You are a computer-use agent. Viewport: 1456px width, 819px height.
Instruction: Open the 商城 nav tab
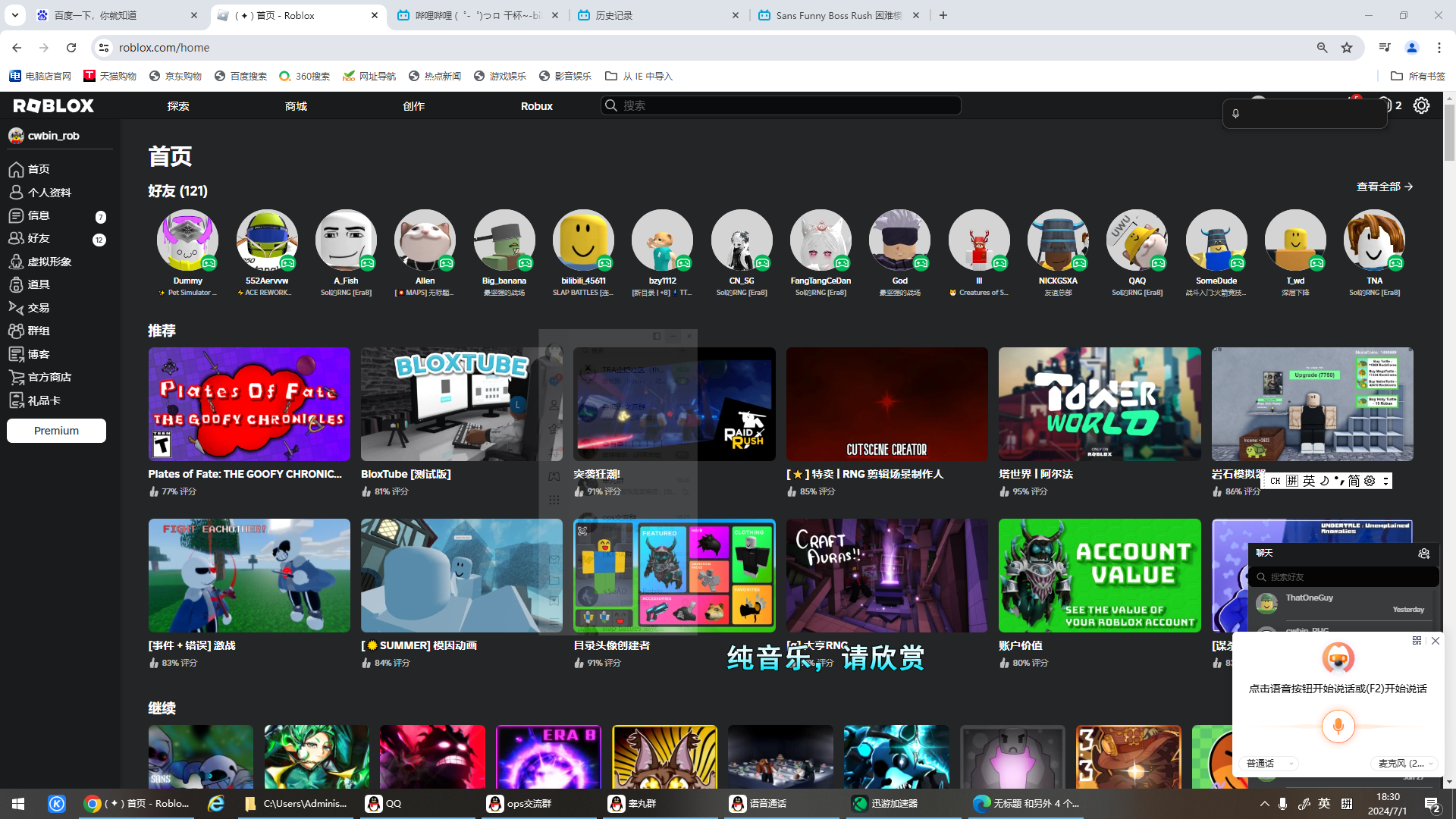(296, 106)
